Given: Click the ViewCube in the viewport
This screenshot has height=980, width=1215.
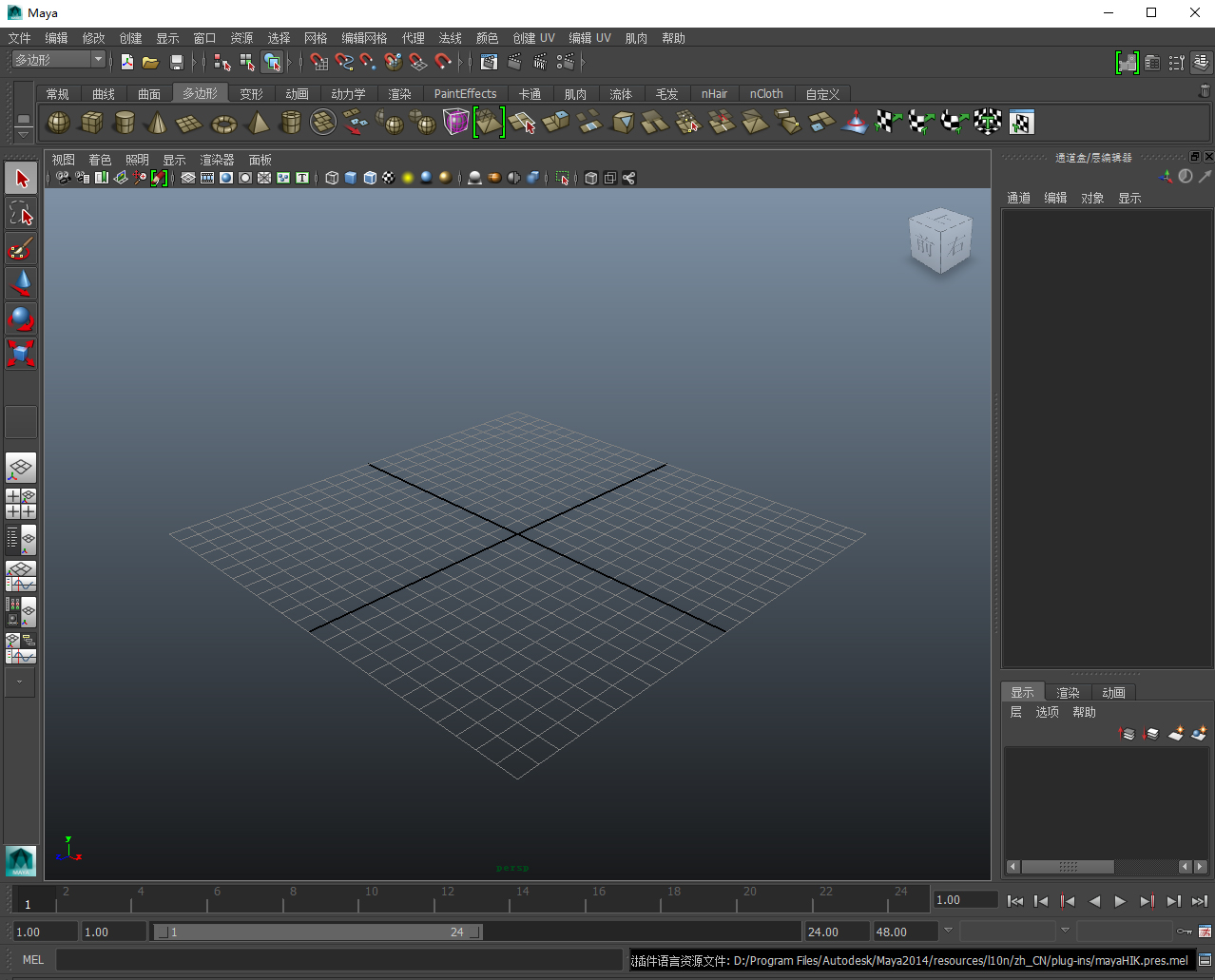Looking at the screenshot, I should coord(940,242).
